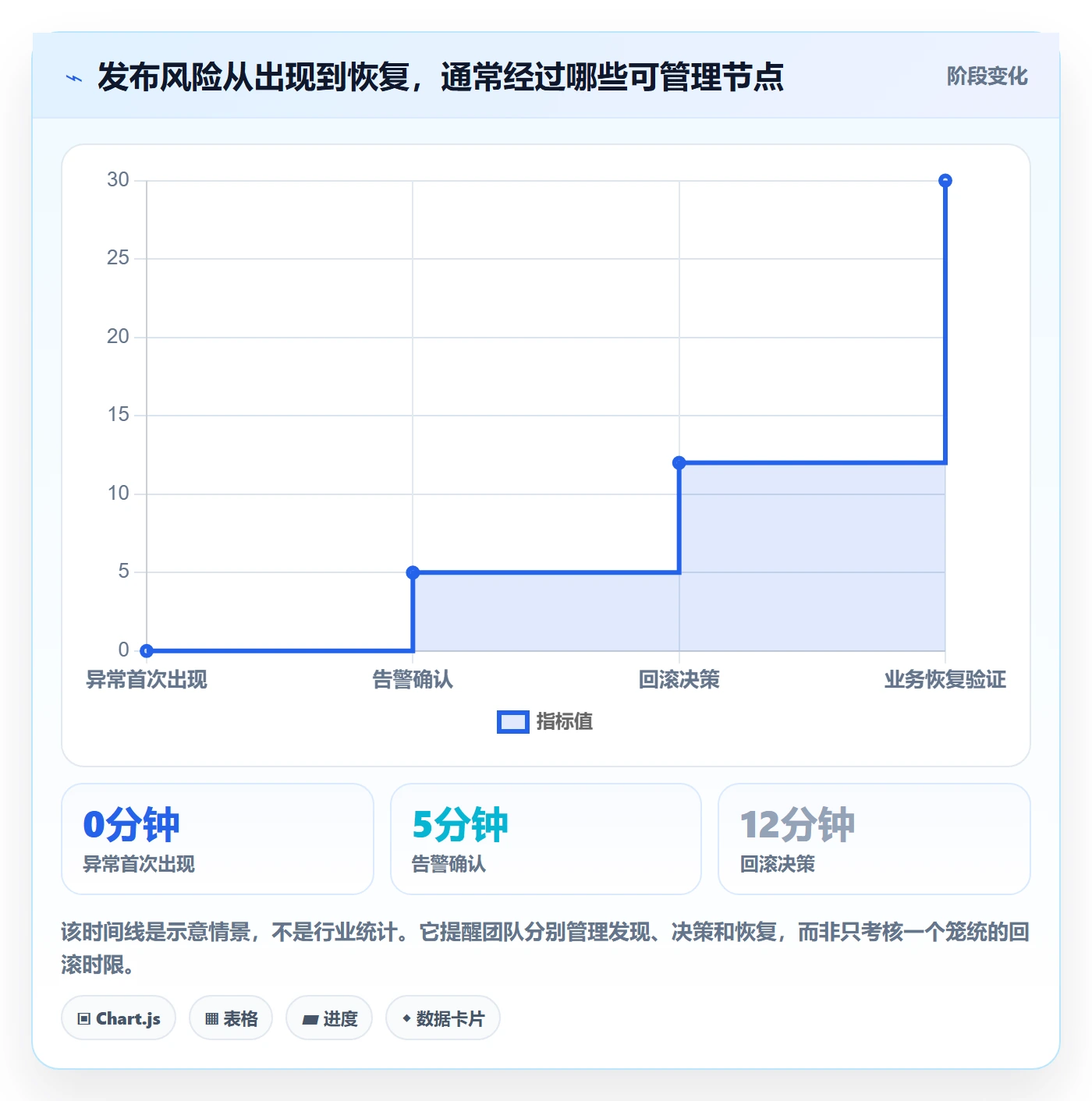Click the 业务恢复验证 x-axis label
1092x1101 pixels.
point(945,680)
